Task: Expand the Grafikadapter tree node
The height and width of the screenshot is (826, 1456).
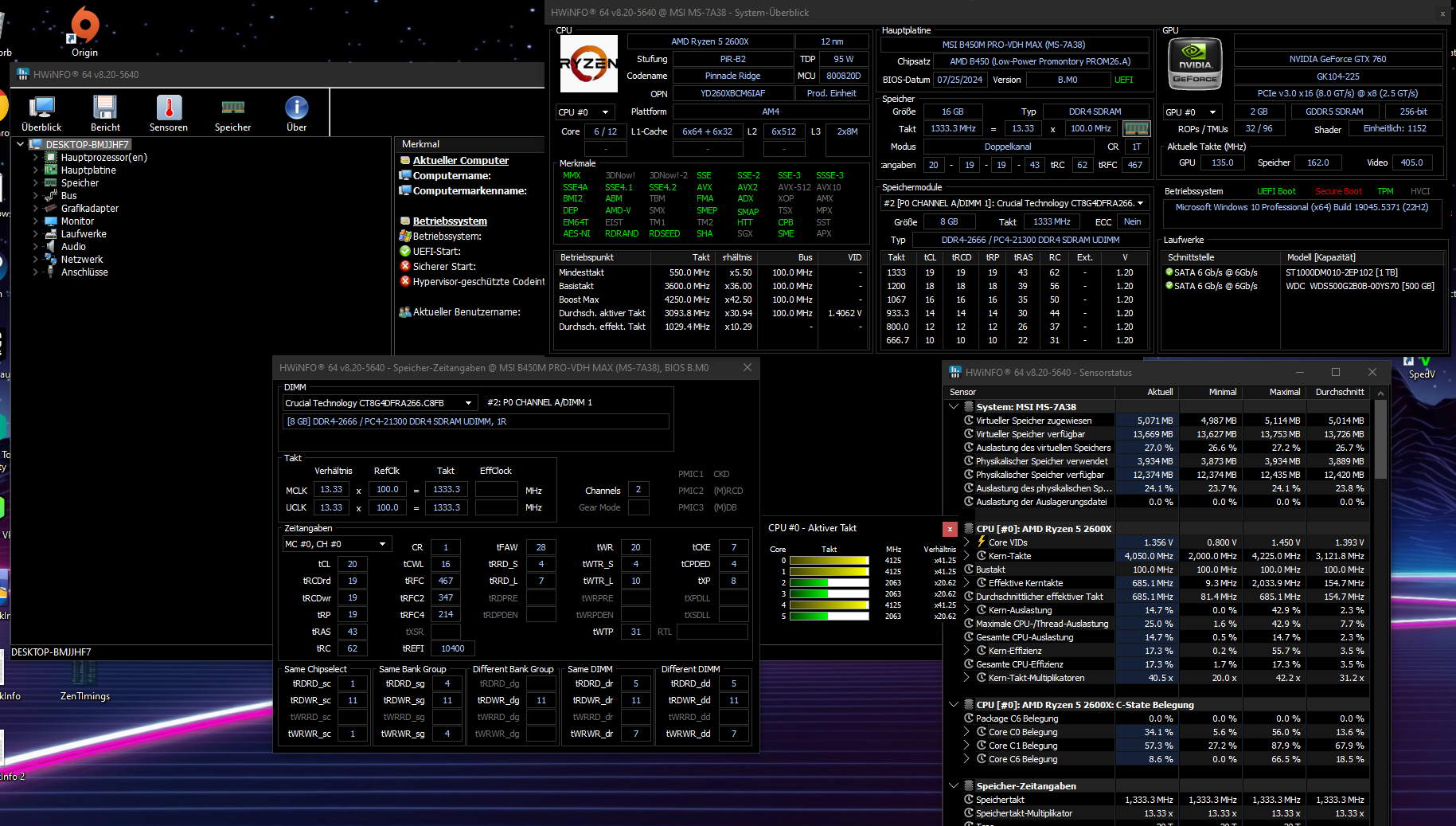Action: [35, 209]
